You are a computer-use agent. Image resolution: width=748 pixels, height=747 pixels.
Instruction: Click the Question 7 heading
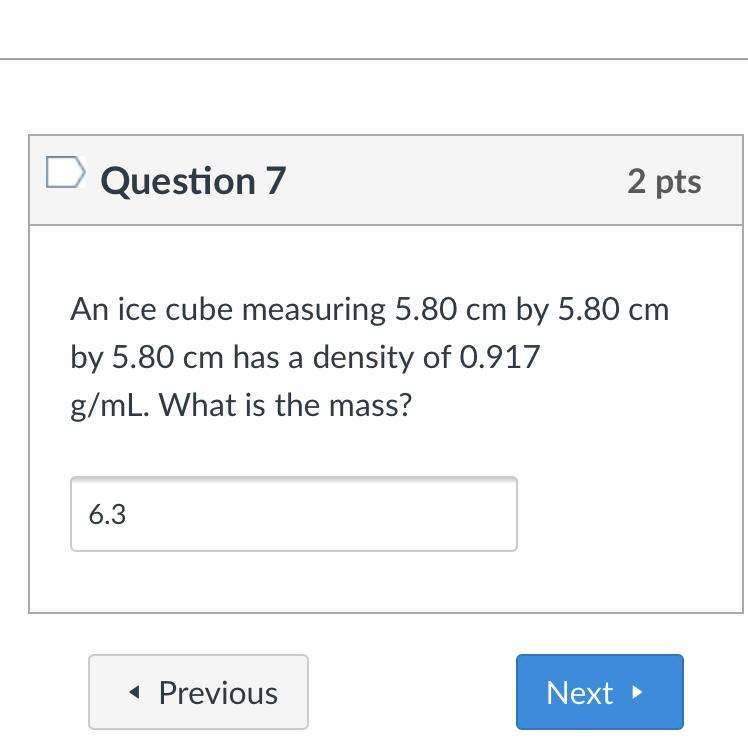(193, 181)
